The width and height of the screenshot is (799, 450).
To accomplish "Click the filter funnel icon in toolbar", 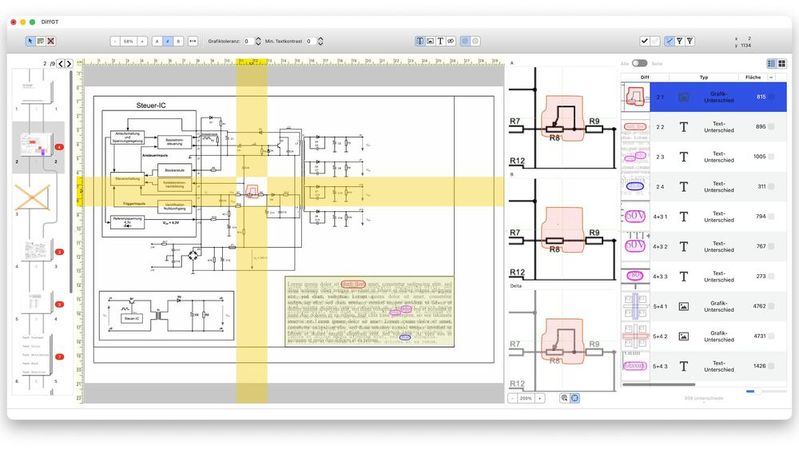I will [x=679, y=41].
